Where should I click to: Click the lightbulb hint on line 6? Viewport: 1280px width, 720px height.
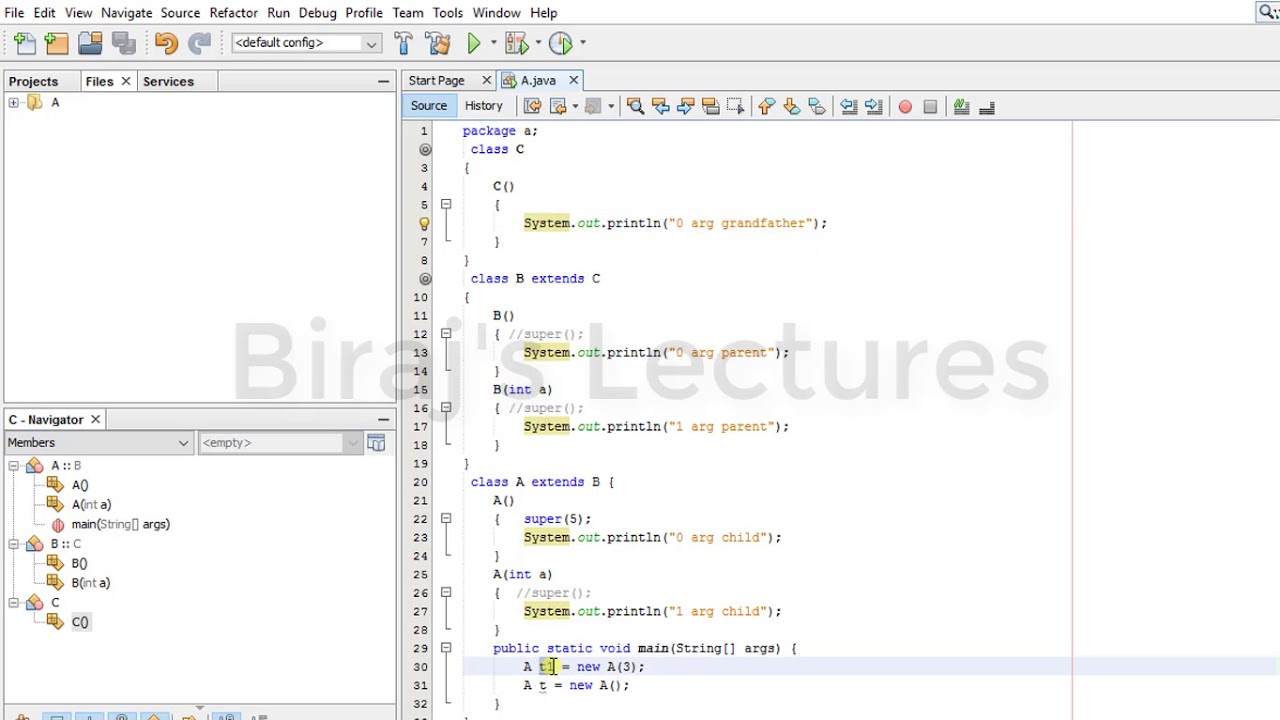pos(424,224)
